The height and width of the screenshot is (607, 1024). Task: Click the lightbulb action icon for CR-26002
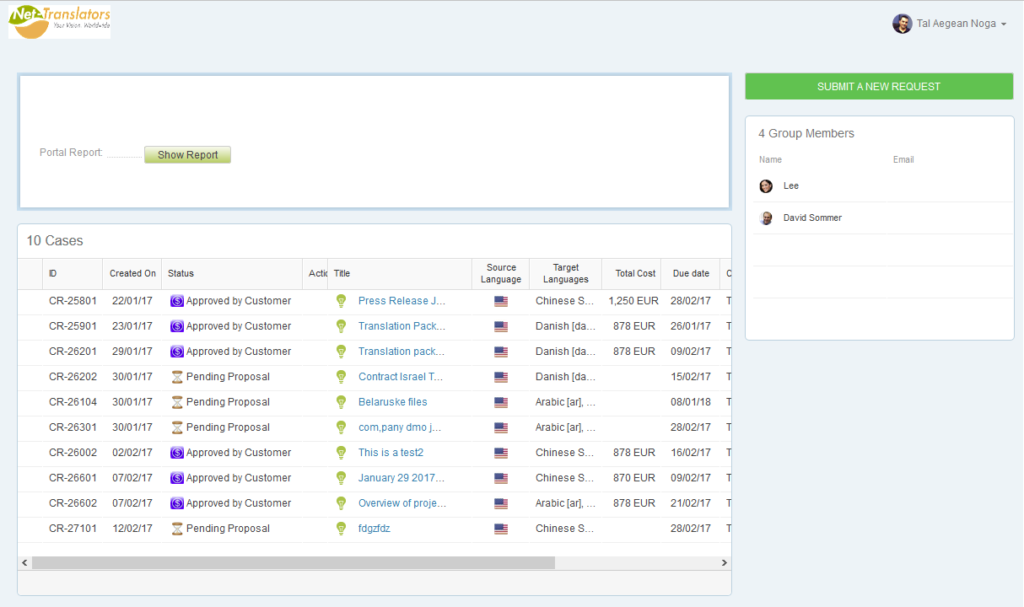click(x=341, y=453)
